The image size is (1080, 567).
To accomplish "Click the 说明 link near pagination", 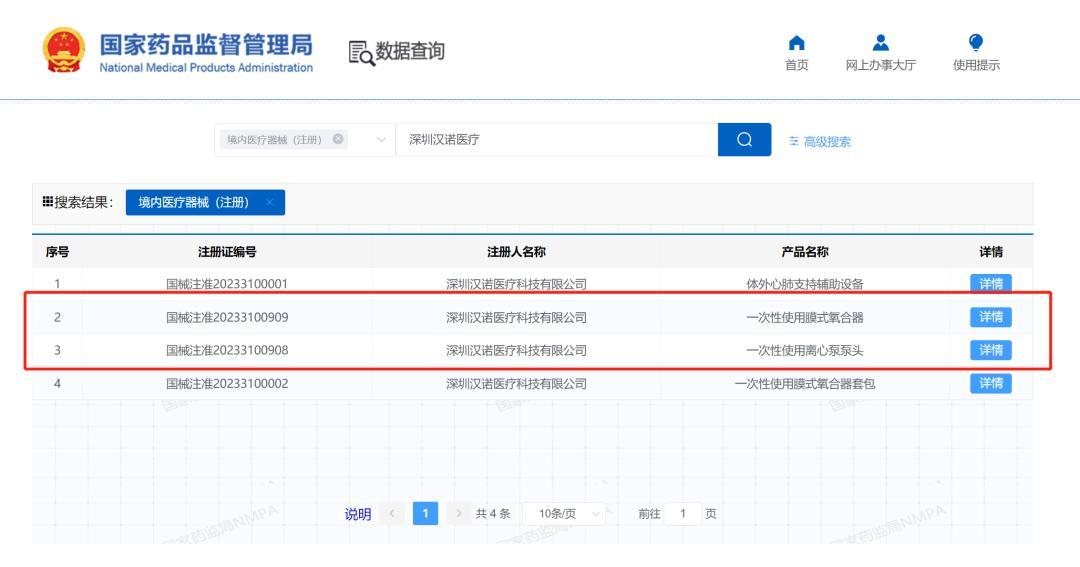I will [x=356, y=514].
